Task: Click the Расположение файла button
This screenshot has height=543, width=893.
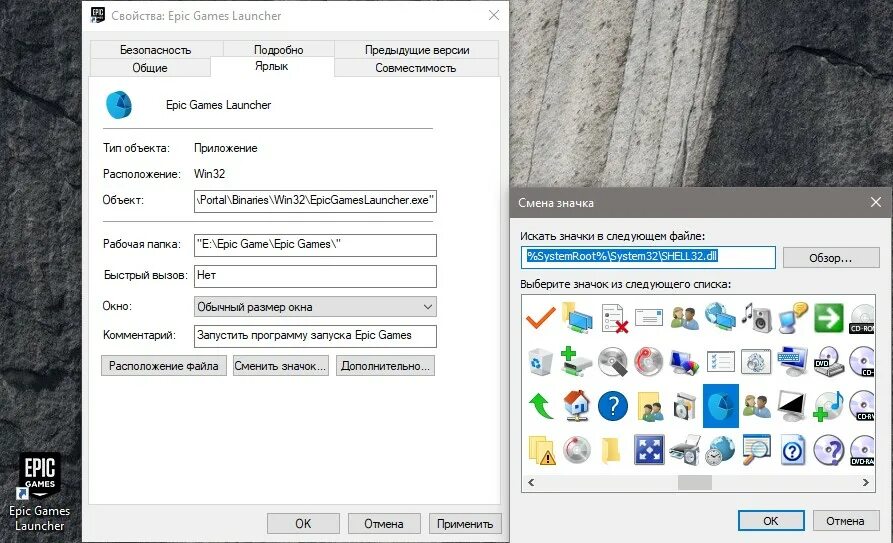Action: (163, 366)
